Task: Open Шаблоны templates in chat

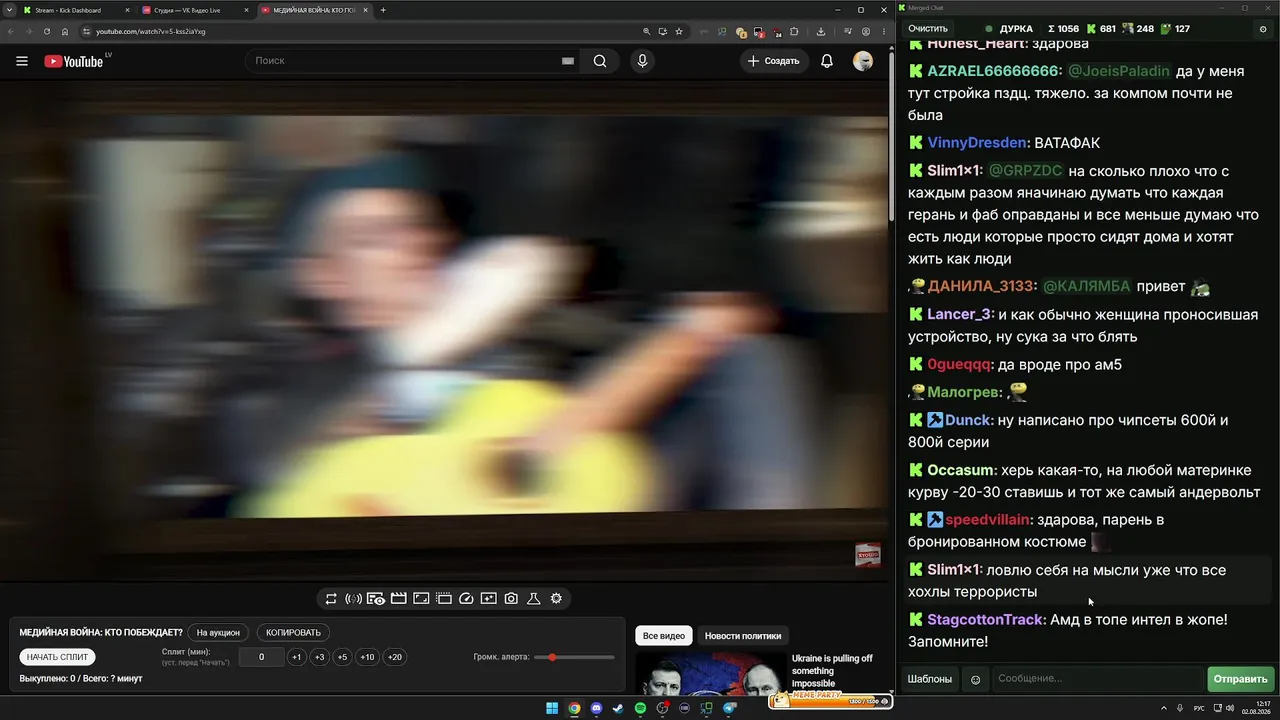Action: 930,679
